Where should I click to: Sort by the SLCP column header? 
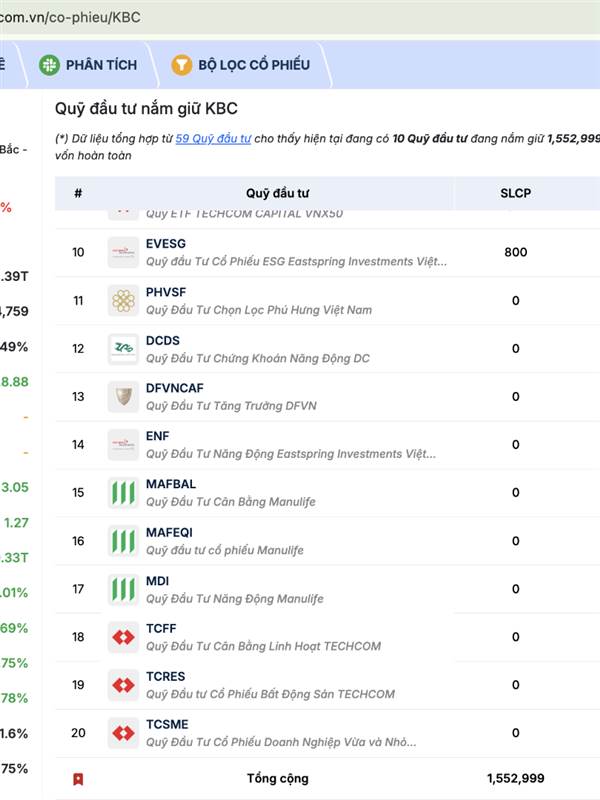[516, 193]
